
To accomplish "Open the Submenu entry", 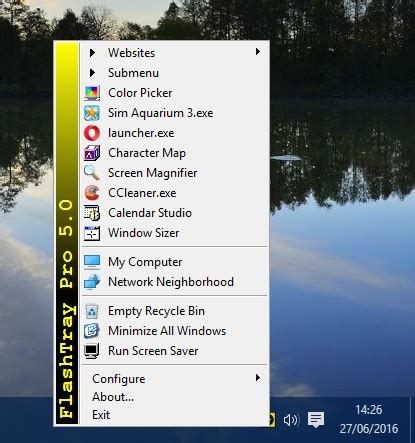I will 175,73.
